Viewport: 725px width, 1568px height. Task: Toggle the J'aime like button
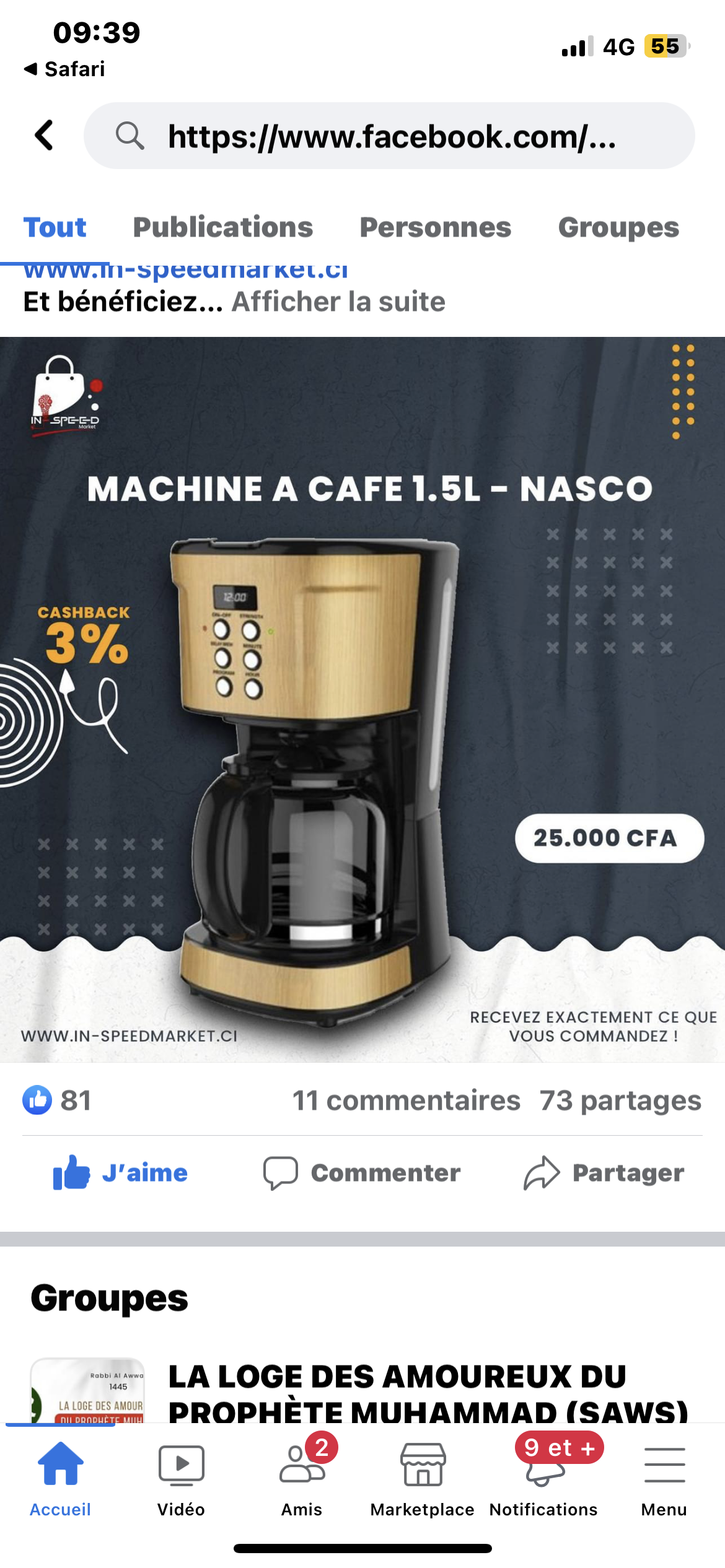pos(120,1172)
